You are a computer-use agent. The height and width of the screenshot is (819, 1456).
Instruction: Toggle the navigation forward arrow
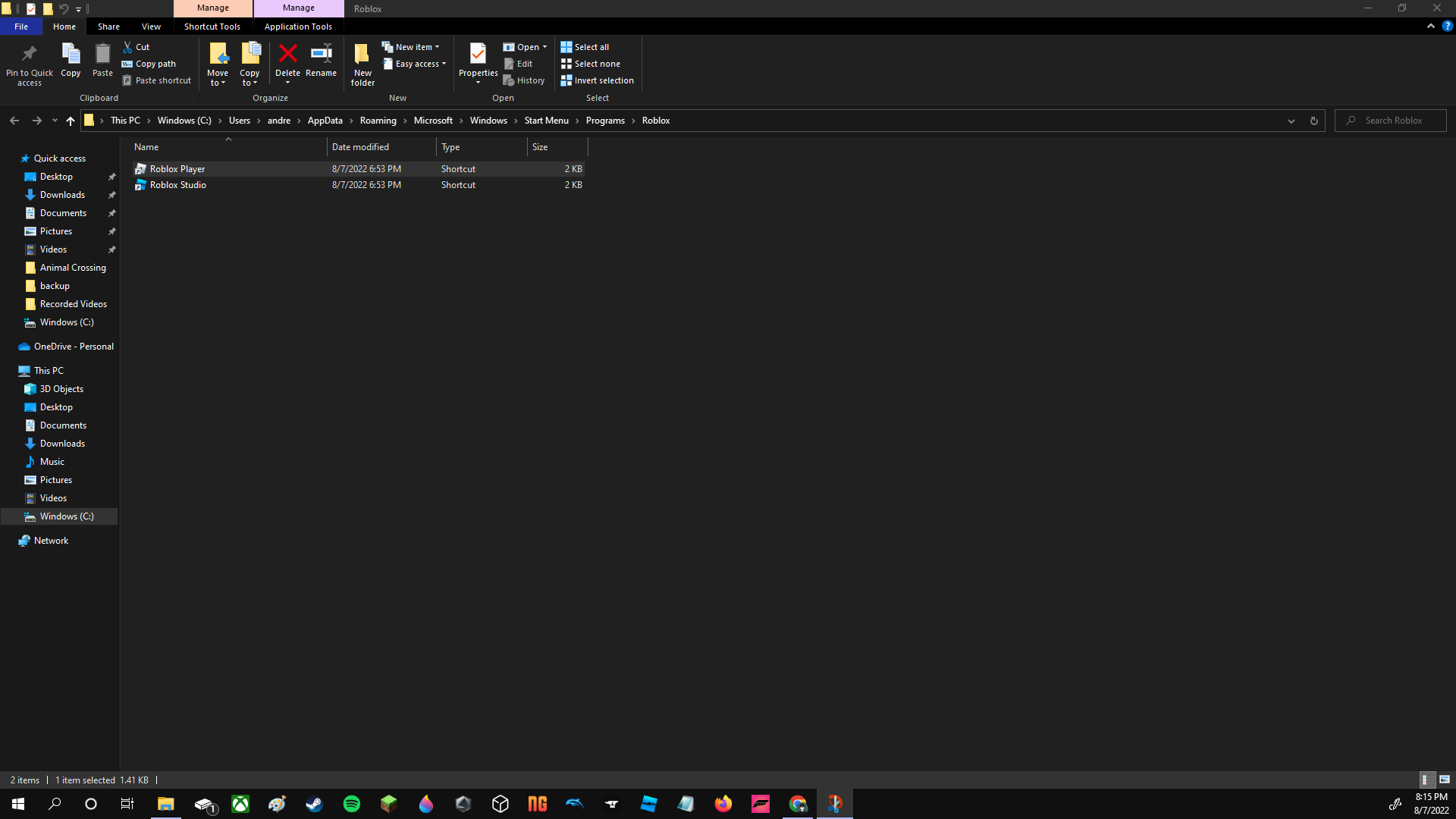click(36, 120)
